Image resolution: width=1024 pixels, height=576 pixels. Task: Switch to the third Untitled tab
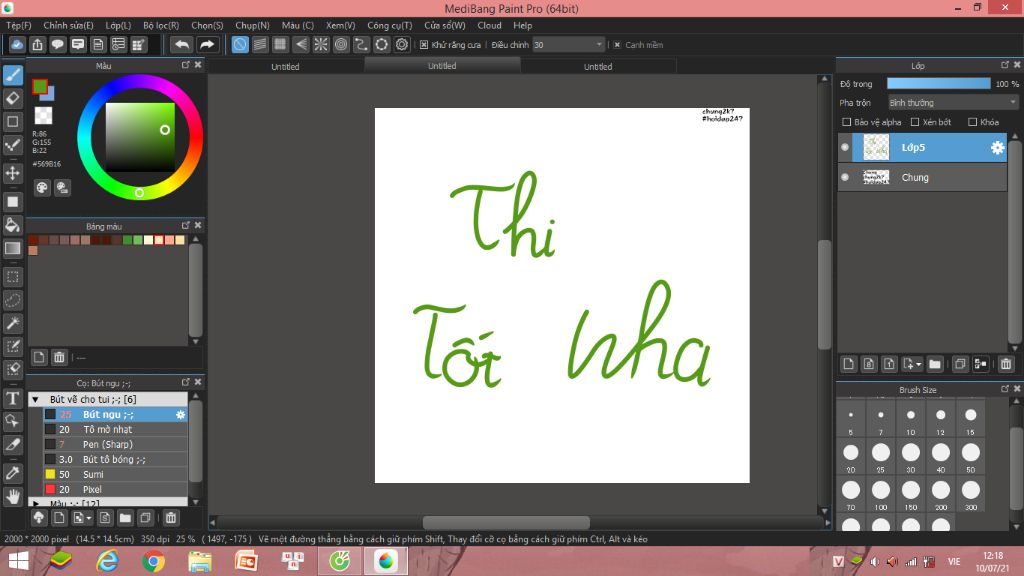click(x=598, y=66)
